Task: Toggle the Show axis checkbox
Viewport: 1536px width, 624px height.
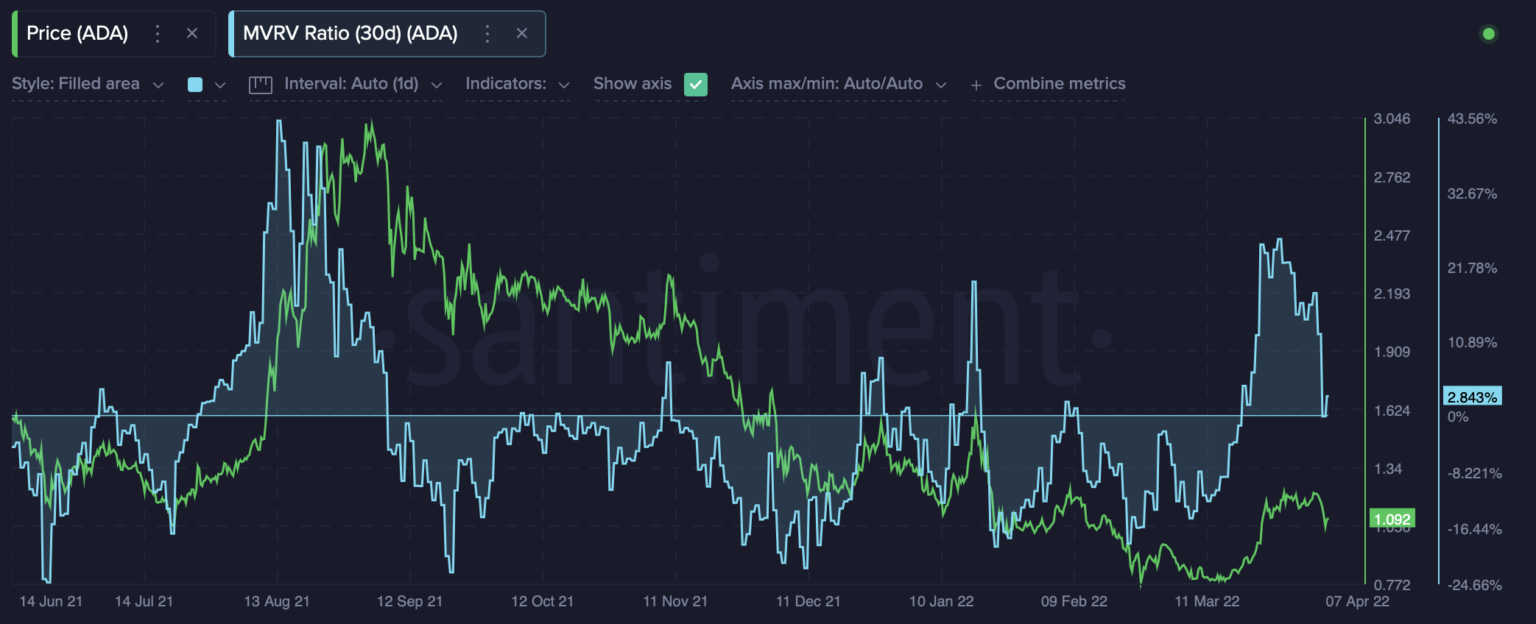Action: (x=696, y=85)
